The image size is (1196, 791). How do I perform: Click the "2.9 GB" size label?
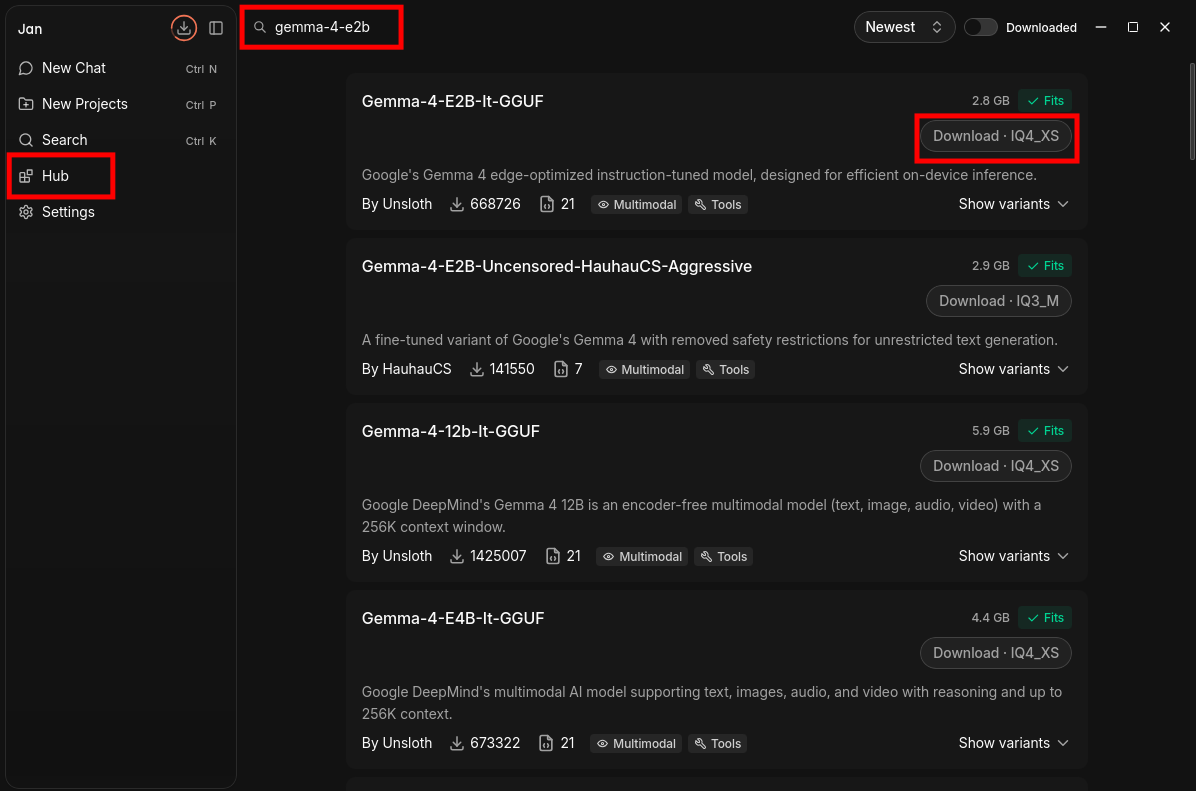coord(990,265)
